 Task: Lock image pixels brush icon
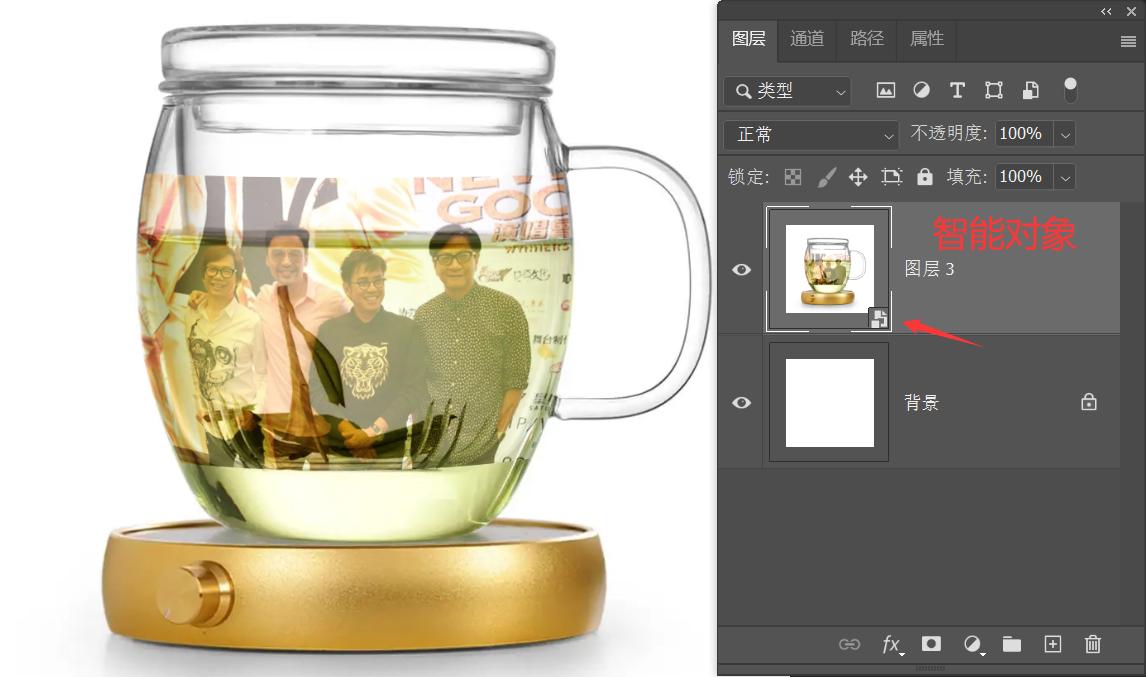point(826,177)
